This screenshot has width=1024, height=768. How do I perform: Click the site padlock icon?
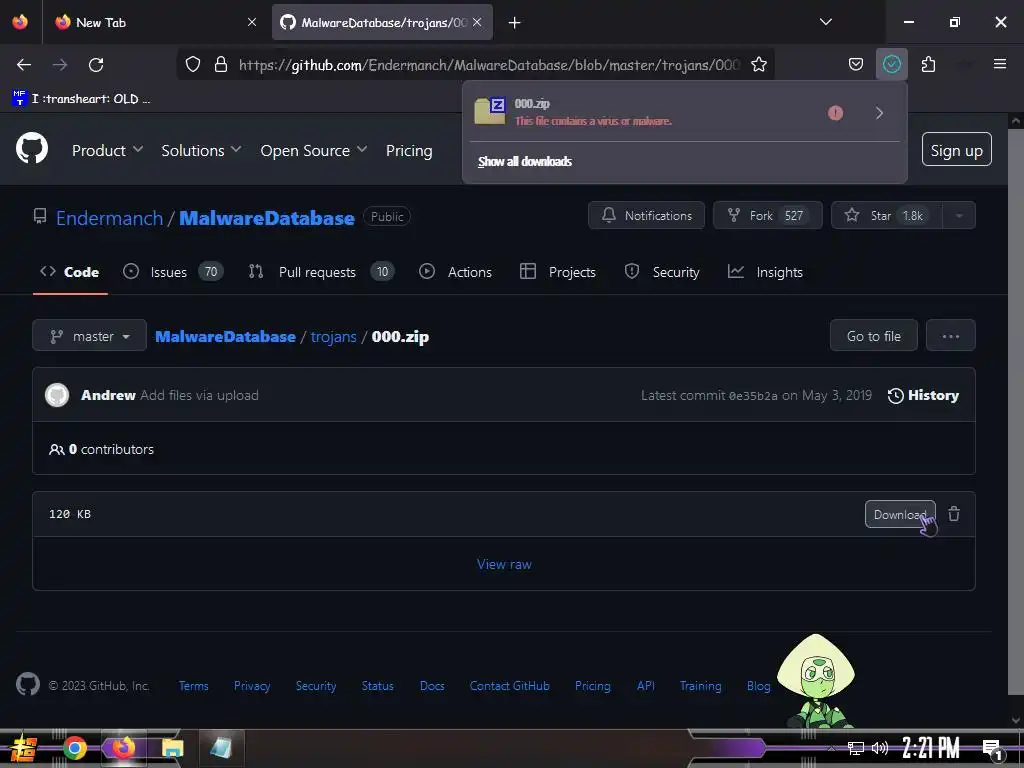coord(221,65)
